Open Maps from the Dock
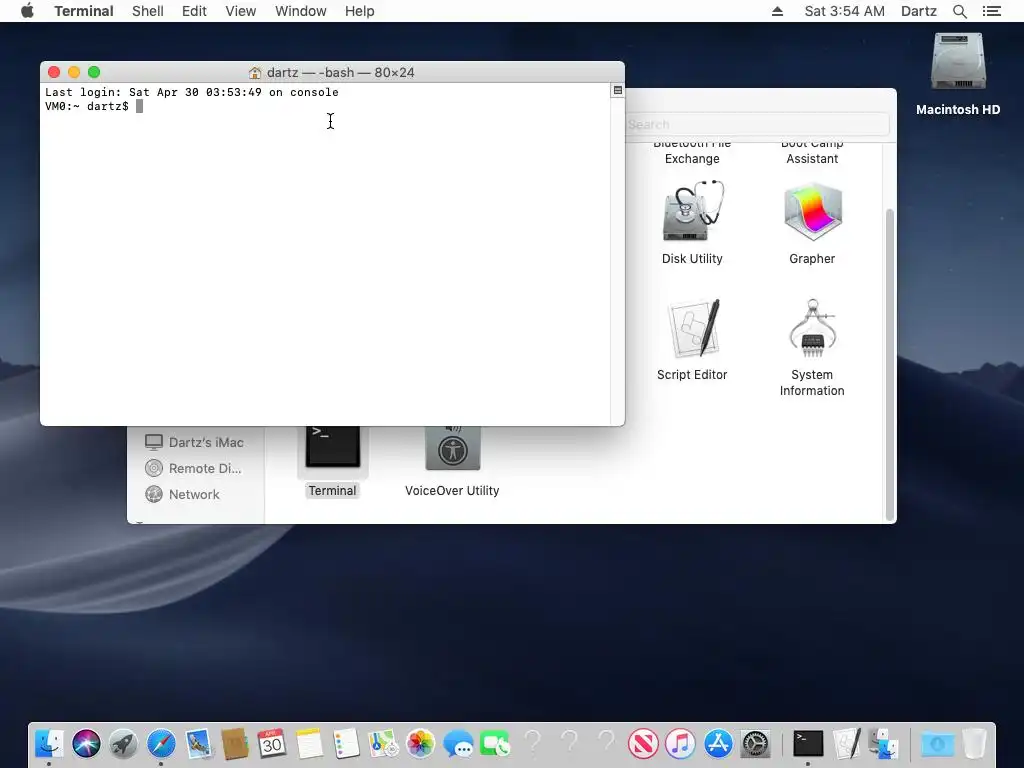Screen dimensions: 1024x768 point(383,744)
